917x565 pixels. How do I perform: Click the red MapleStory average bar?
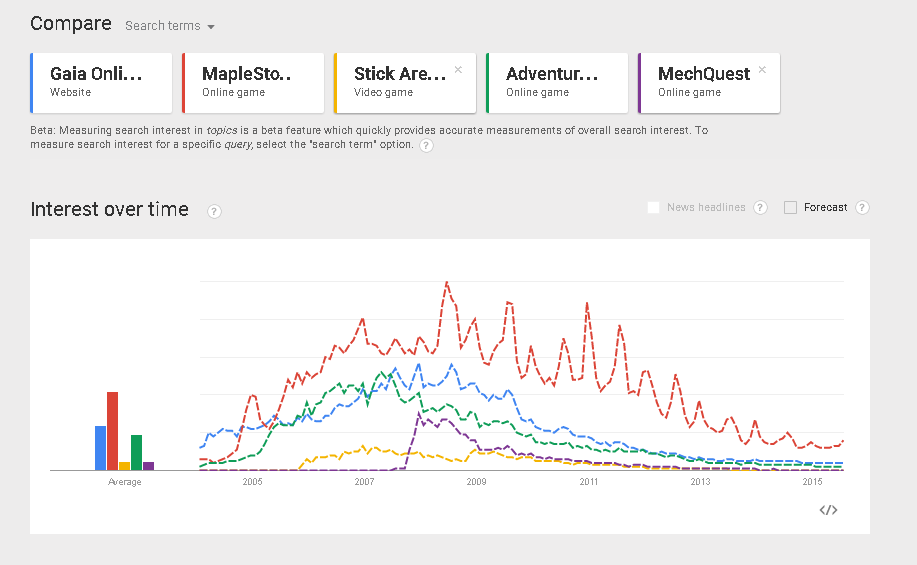(113, 431)
